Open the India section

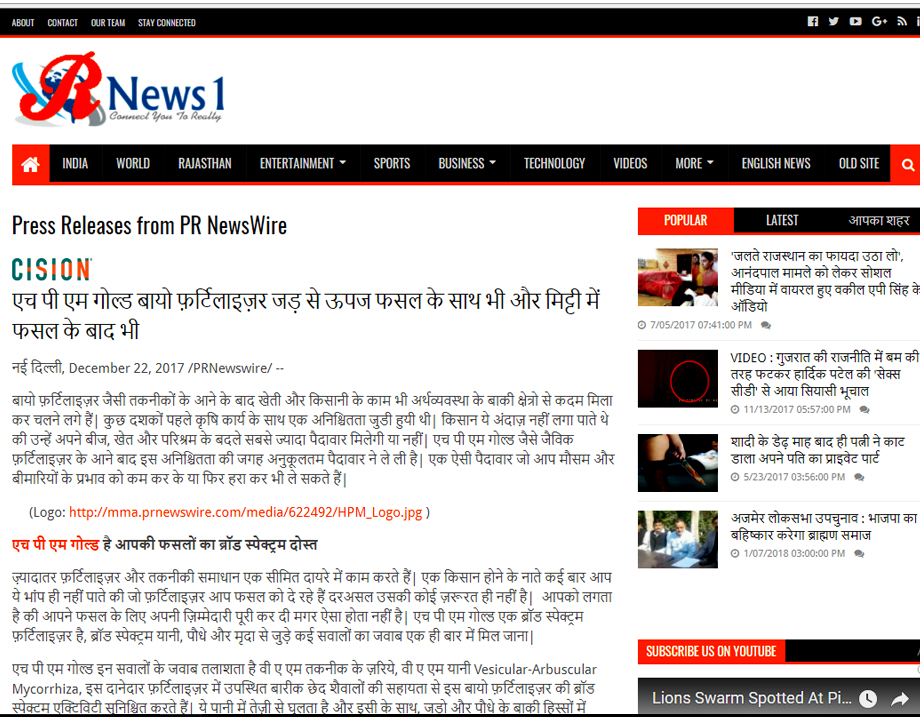pyautogui.click(x=75, y=164)
